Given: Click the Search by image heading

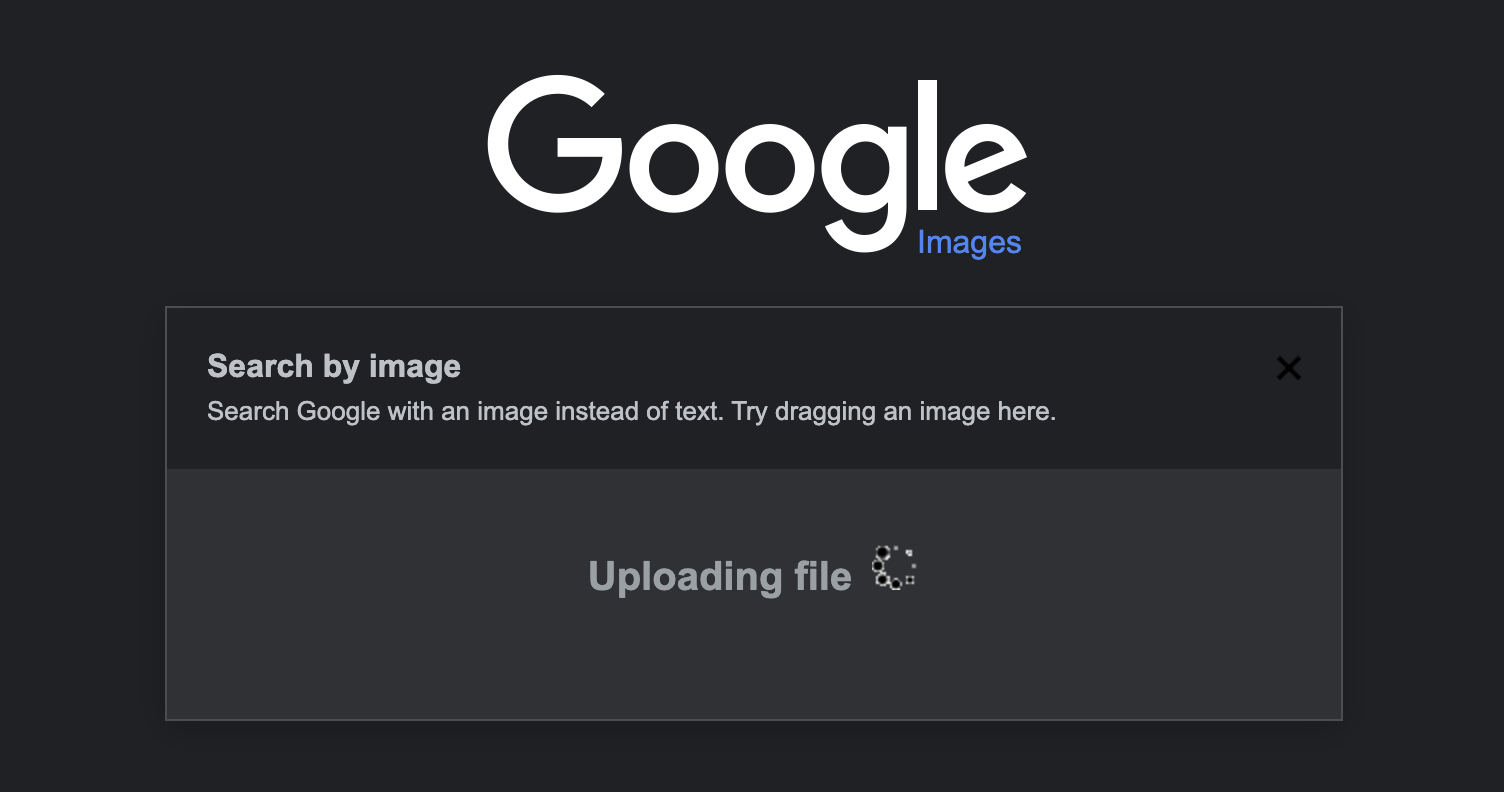Looking at the screenshot, I should [333, 367].
